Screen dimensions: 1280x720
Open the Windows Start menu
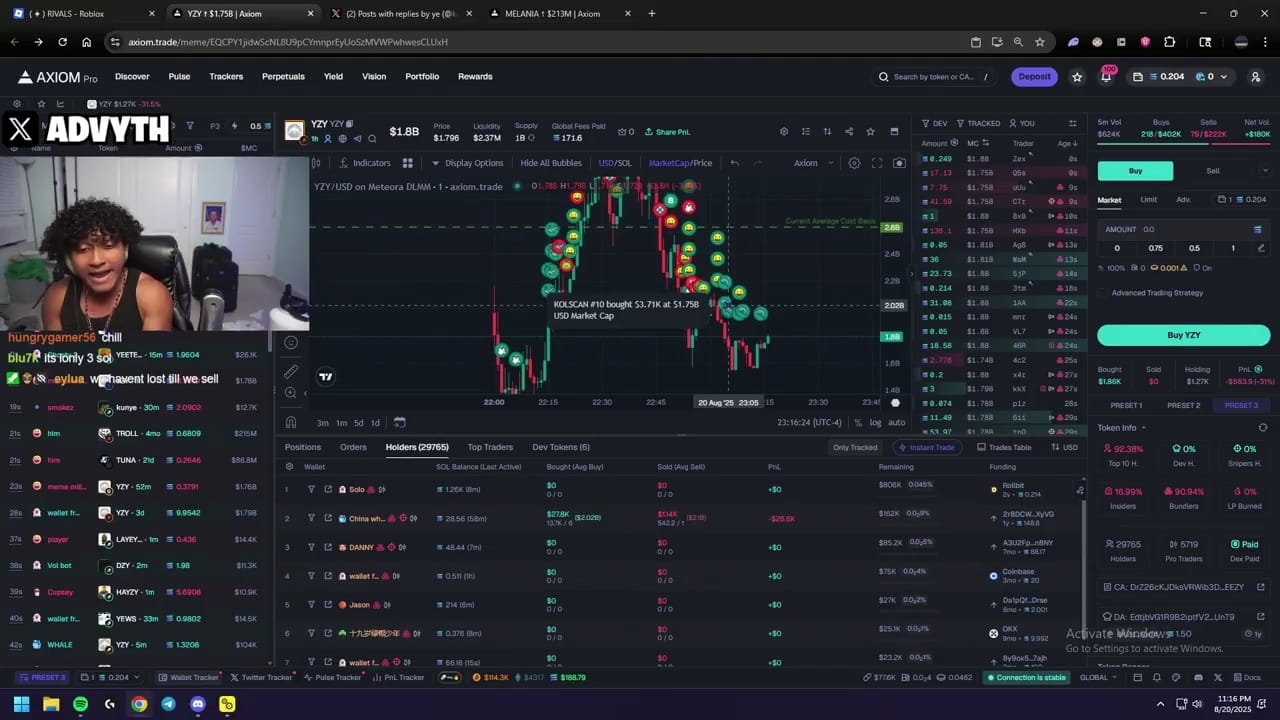(x=22, y=704)
